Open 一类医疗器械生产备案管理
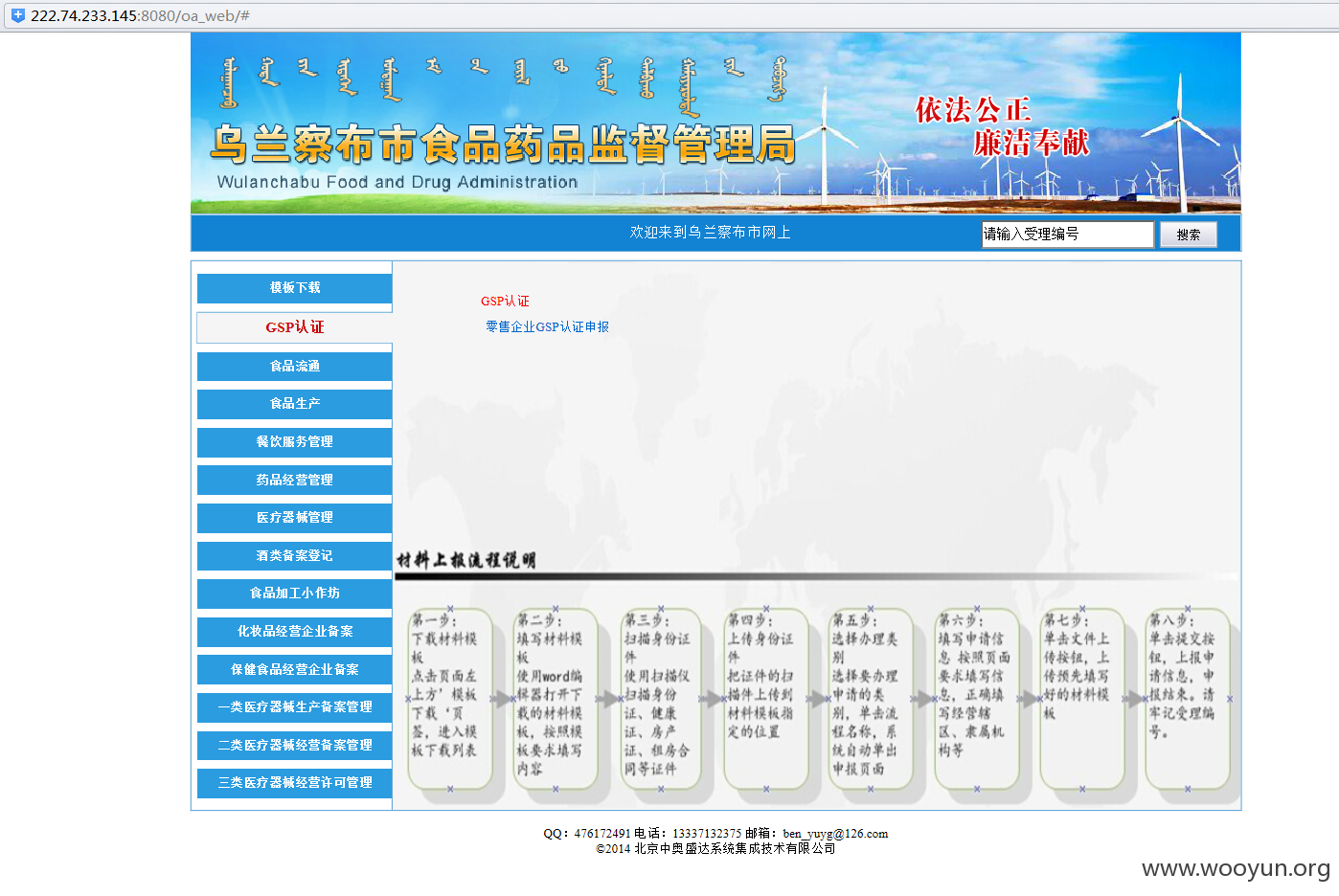 click(295, 707)
